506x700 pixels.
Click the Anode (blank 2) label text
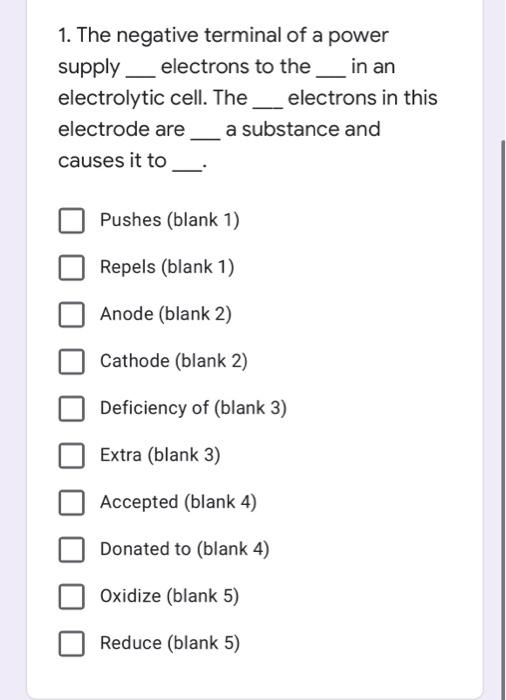click(x=166, y=314)
